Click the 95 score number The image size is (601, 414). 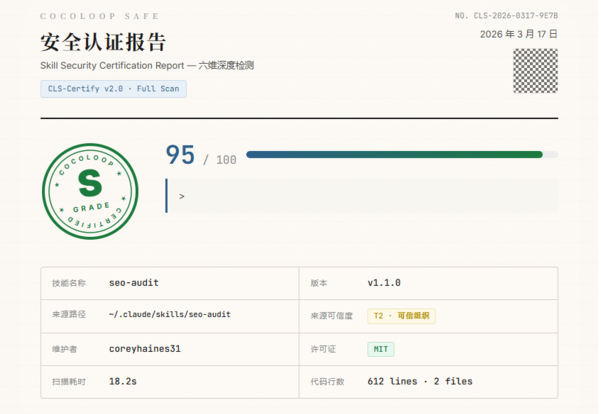click(180, 155)
